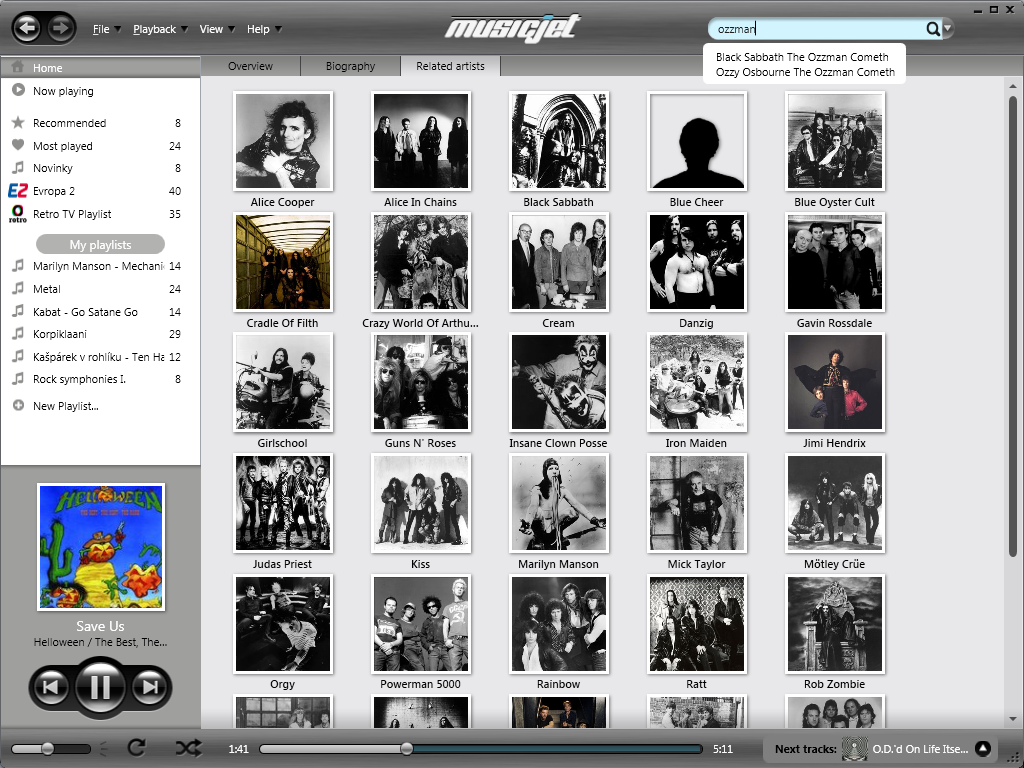Expand the View menu arrow
The width and height of the screenshot is (1024, 768).
point(231,29)
